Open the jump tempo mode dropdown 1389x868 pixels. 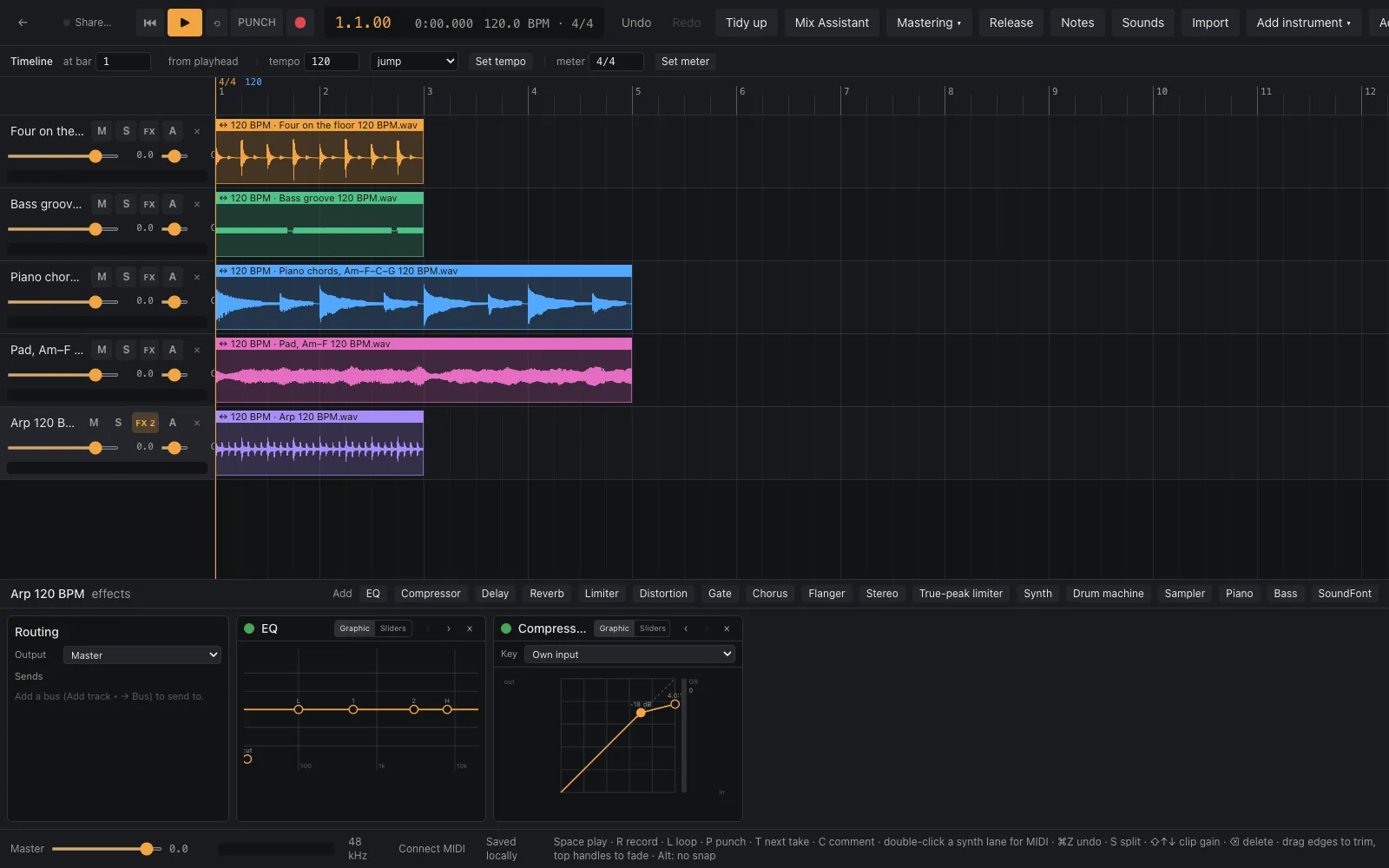(x=413, y=62)
